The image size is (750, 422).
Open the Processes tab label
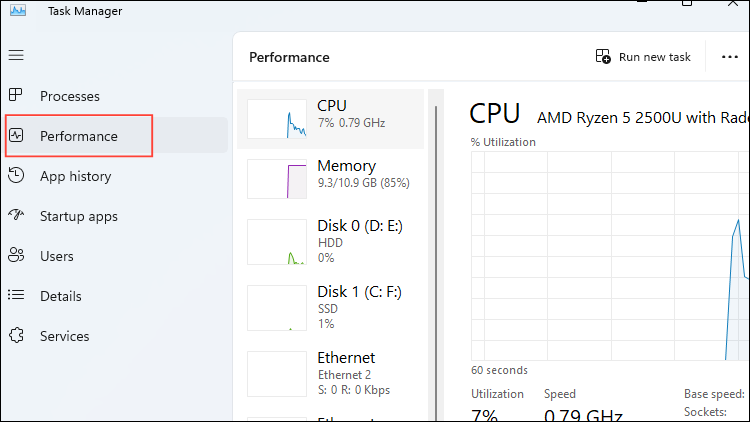tap(70, 96)
